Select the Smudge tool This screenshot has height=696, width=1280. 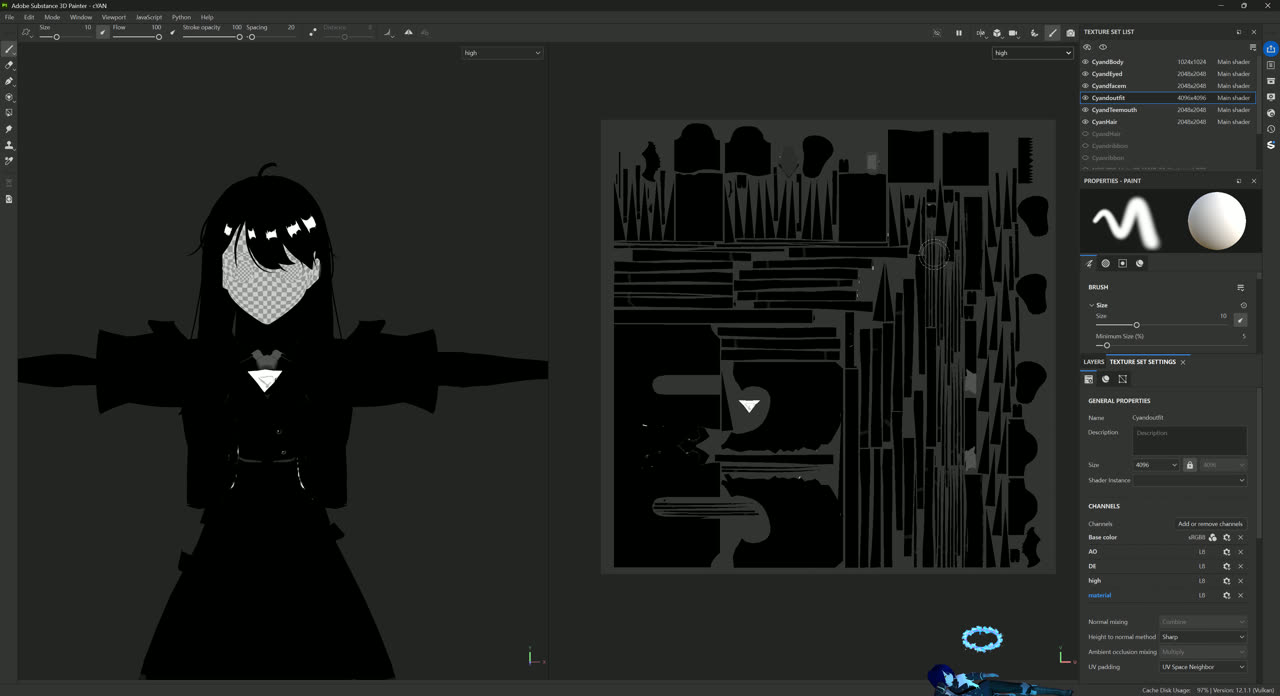tap(9, 129)
